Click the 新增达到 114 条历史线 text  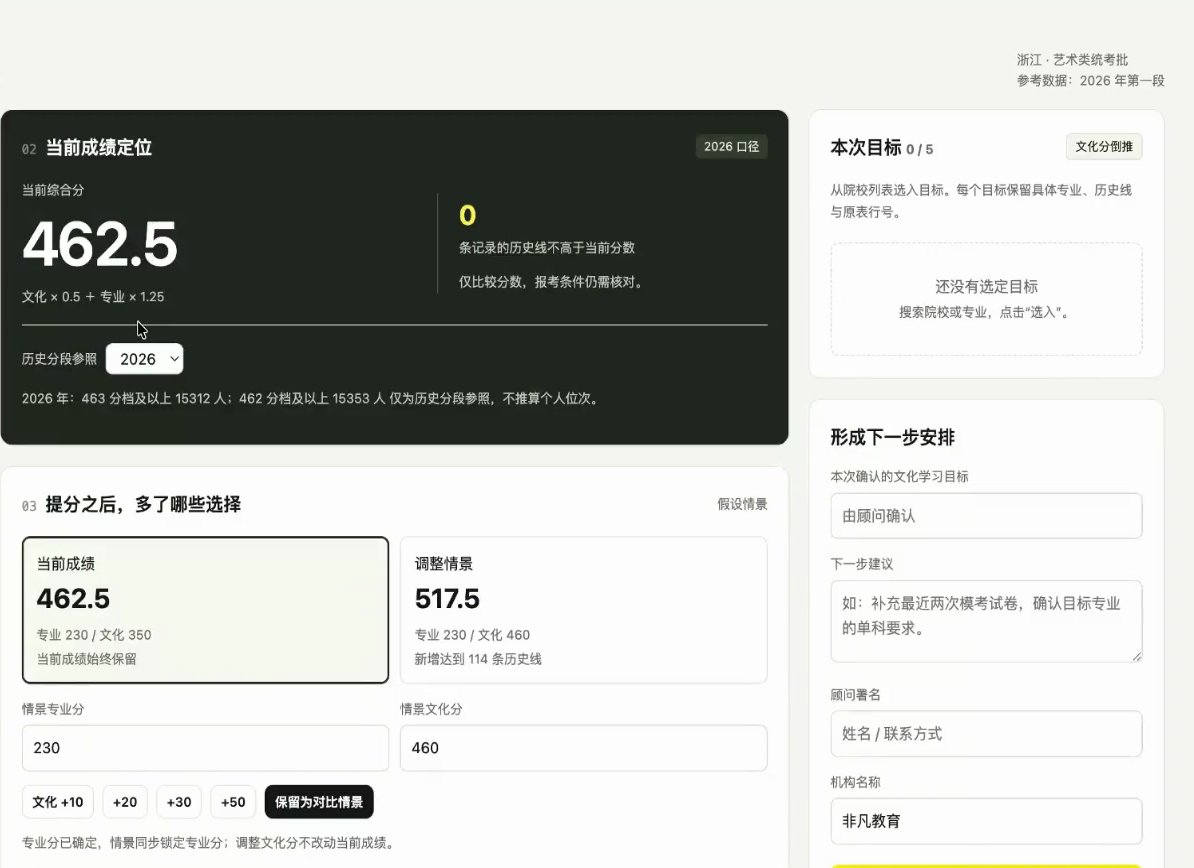478,659
